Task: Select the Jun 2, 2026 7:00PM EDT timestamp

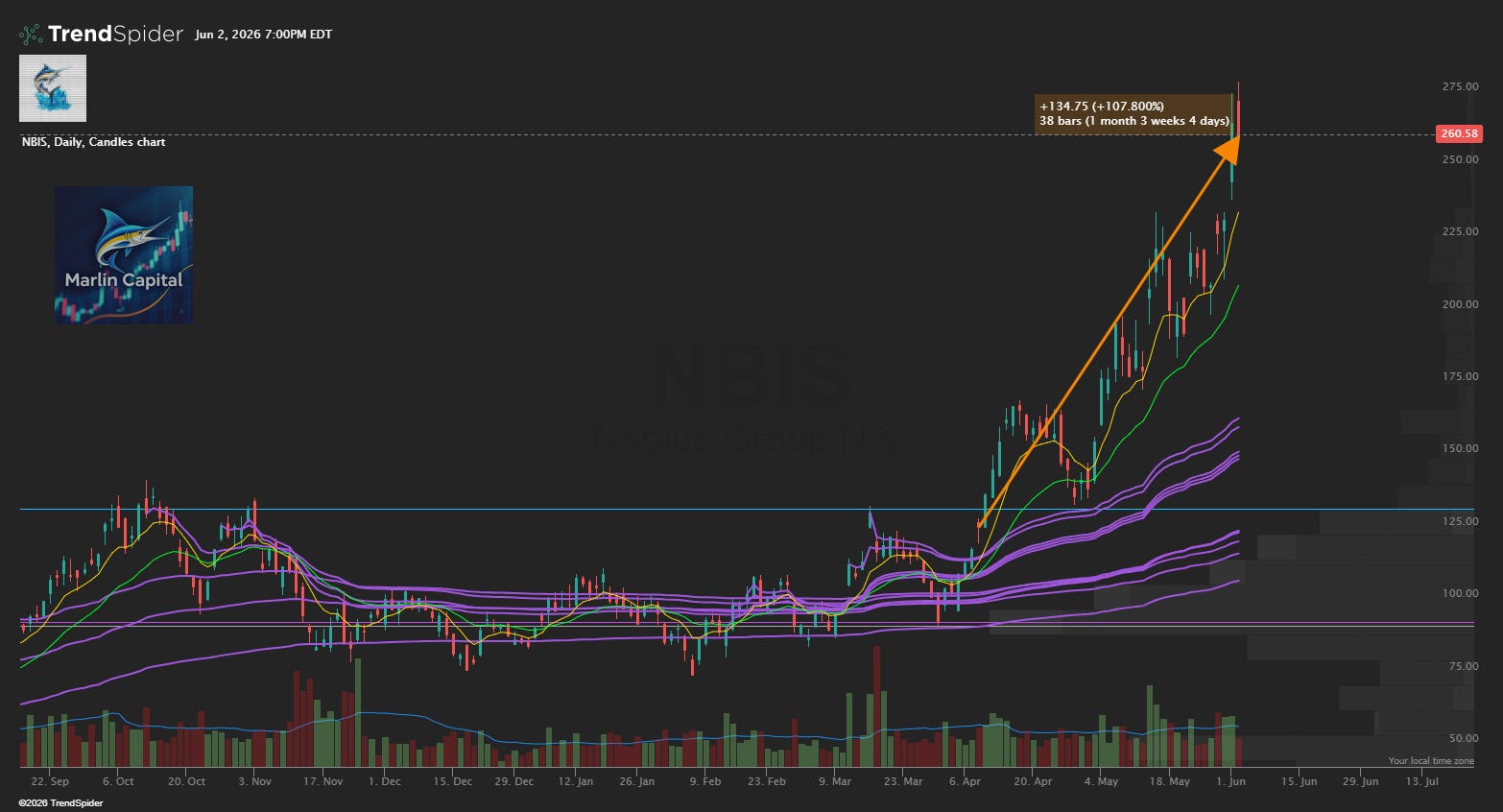Action: click(x=264, y=35)
